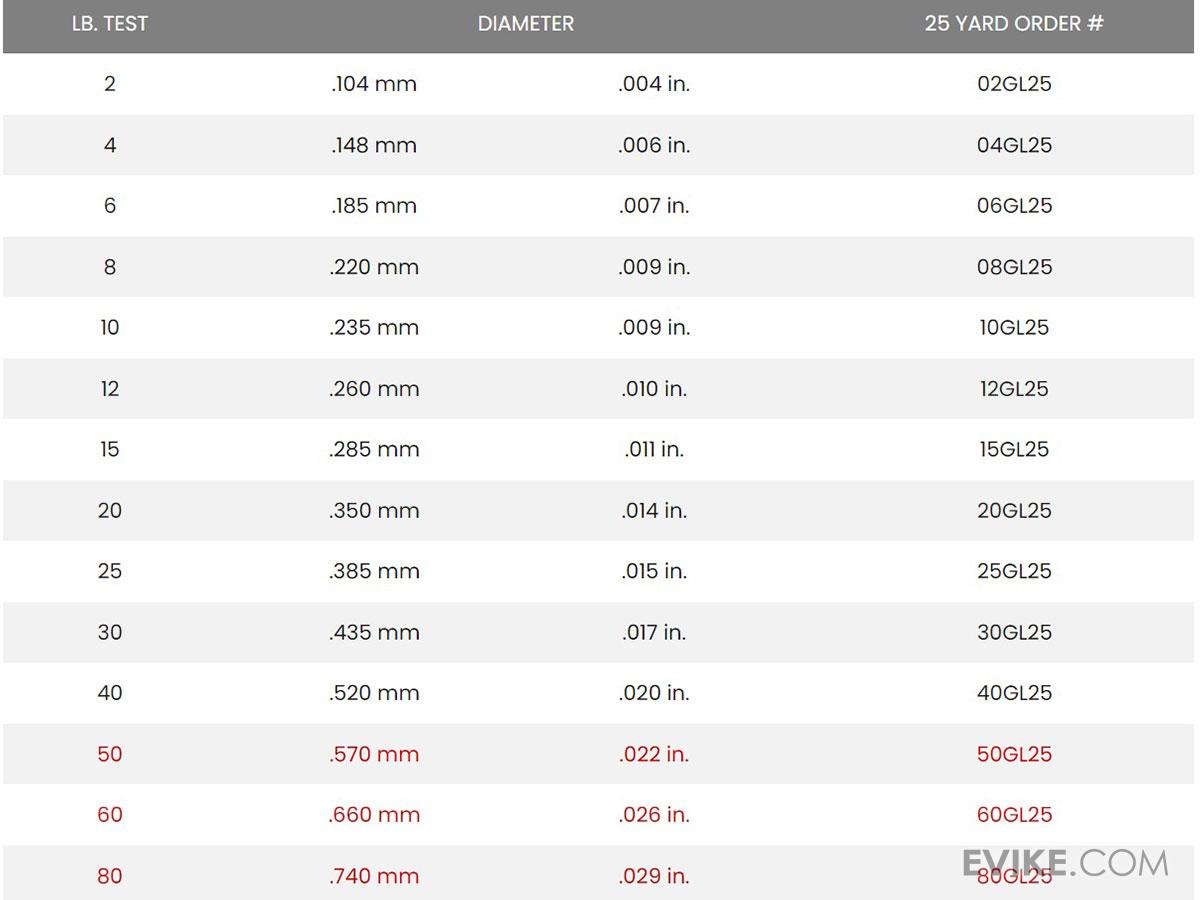Click the .235 mm diameter value
This screenshot has height=900, width=1200.
tap(374, 328)
